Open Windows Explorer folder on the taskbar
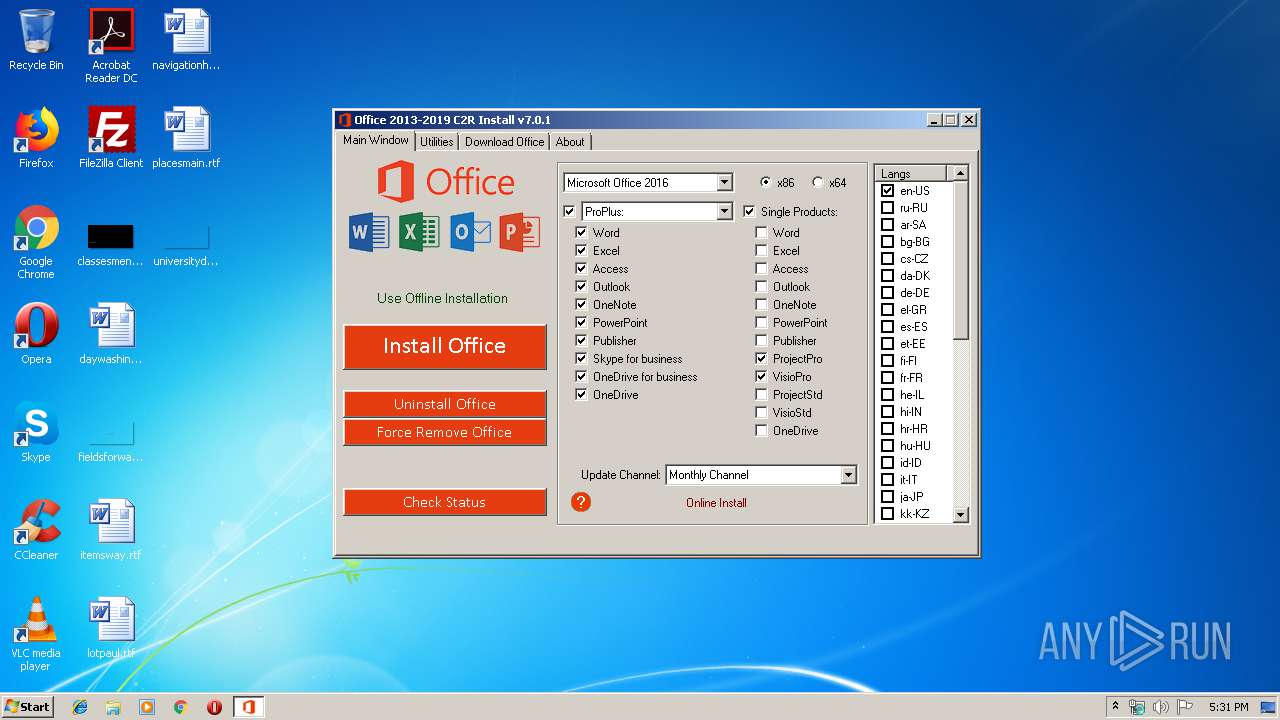This screenshot has width=1280, height=720. [x=113, y=707]
